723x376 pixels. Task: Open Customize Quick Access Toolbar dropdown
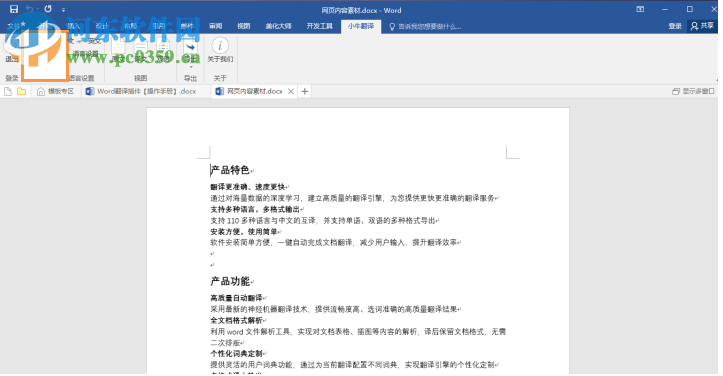click(63, 10)
